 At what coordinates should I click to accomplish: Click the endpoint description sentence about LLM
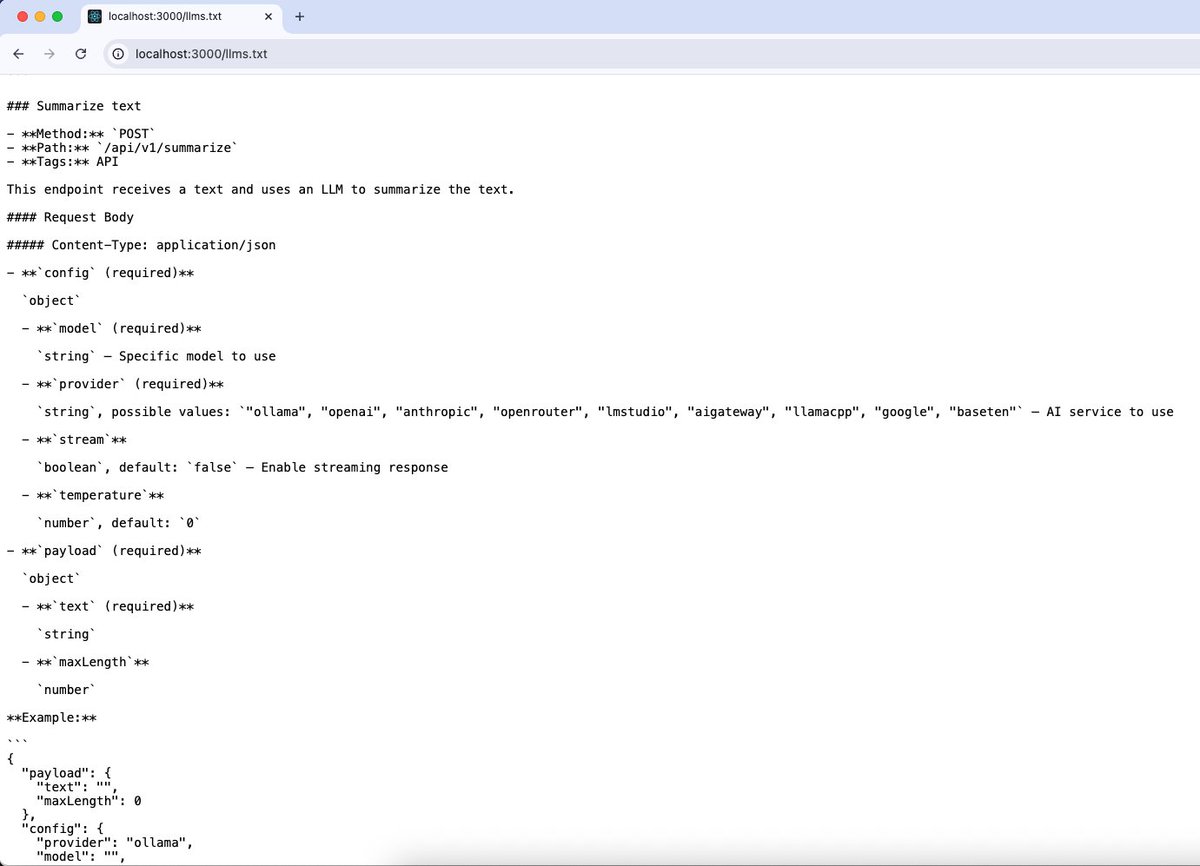click(260, 189)
